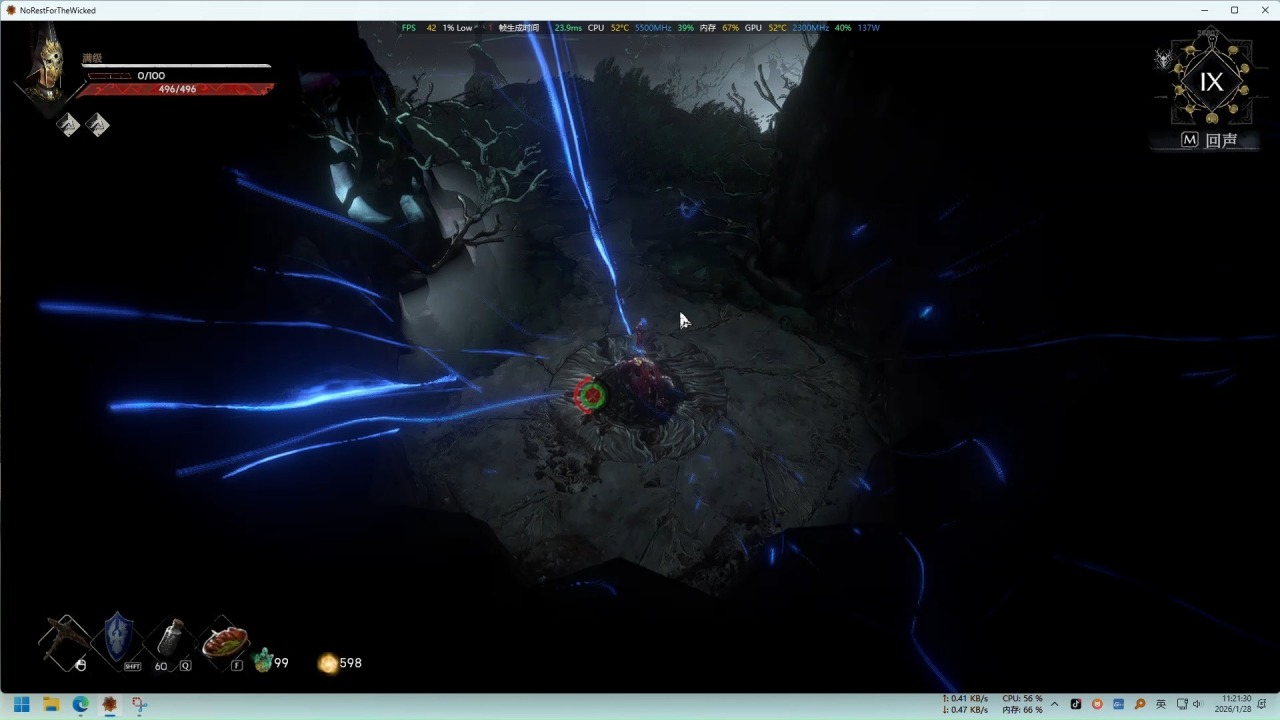1280x720 pixels.
Task: Click the 满级 level label
Action: (92, 58)
